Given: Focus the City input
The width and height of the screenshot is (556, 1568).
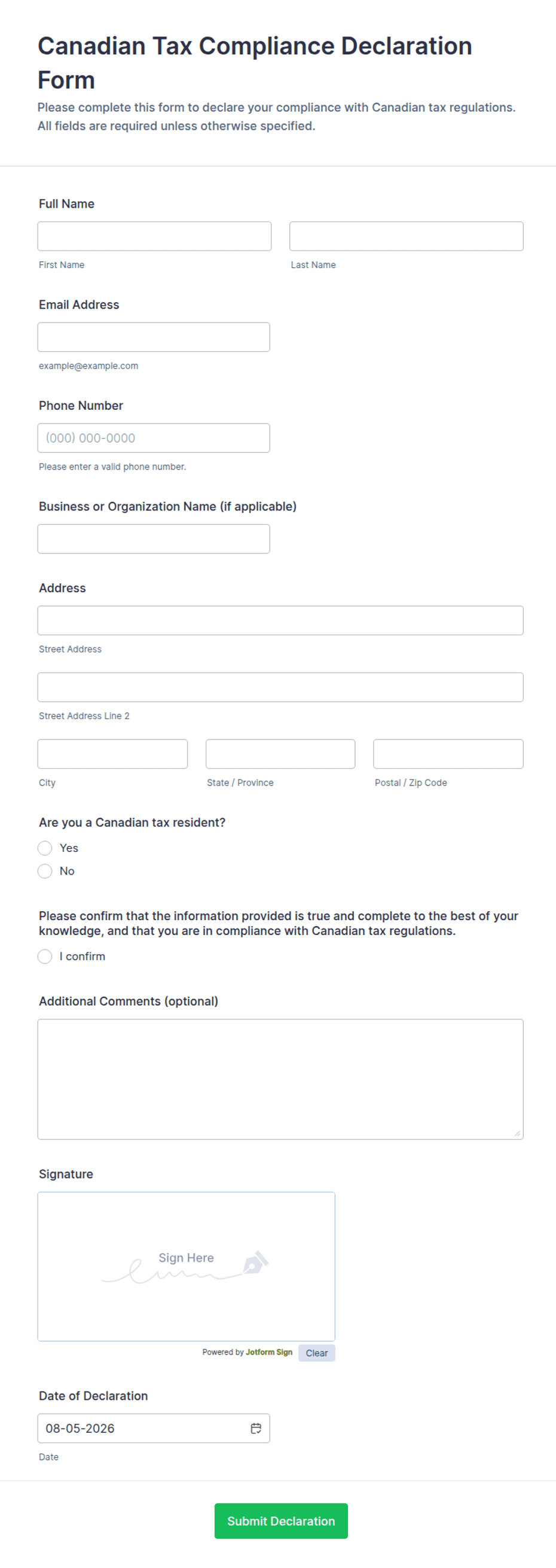Looking at the screenshot, I should [112, 754].
